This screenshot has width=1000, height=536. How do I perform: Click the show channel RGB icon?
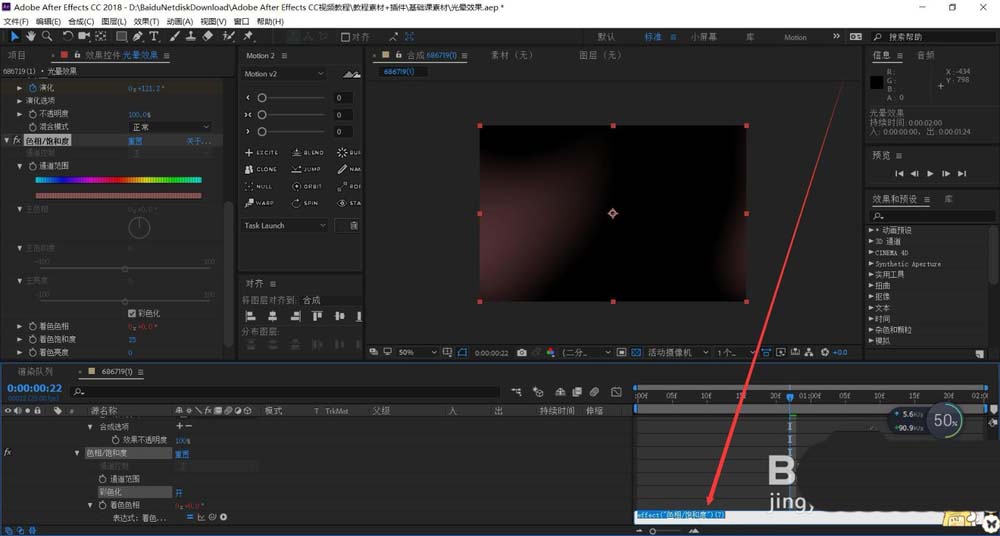tap(550, 352)
